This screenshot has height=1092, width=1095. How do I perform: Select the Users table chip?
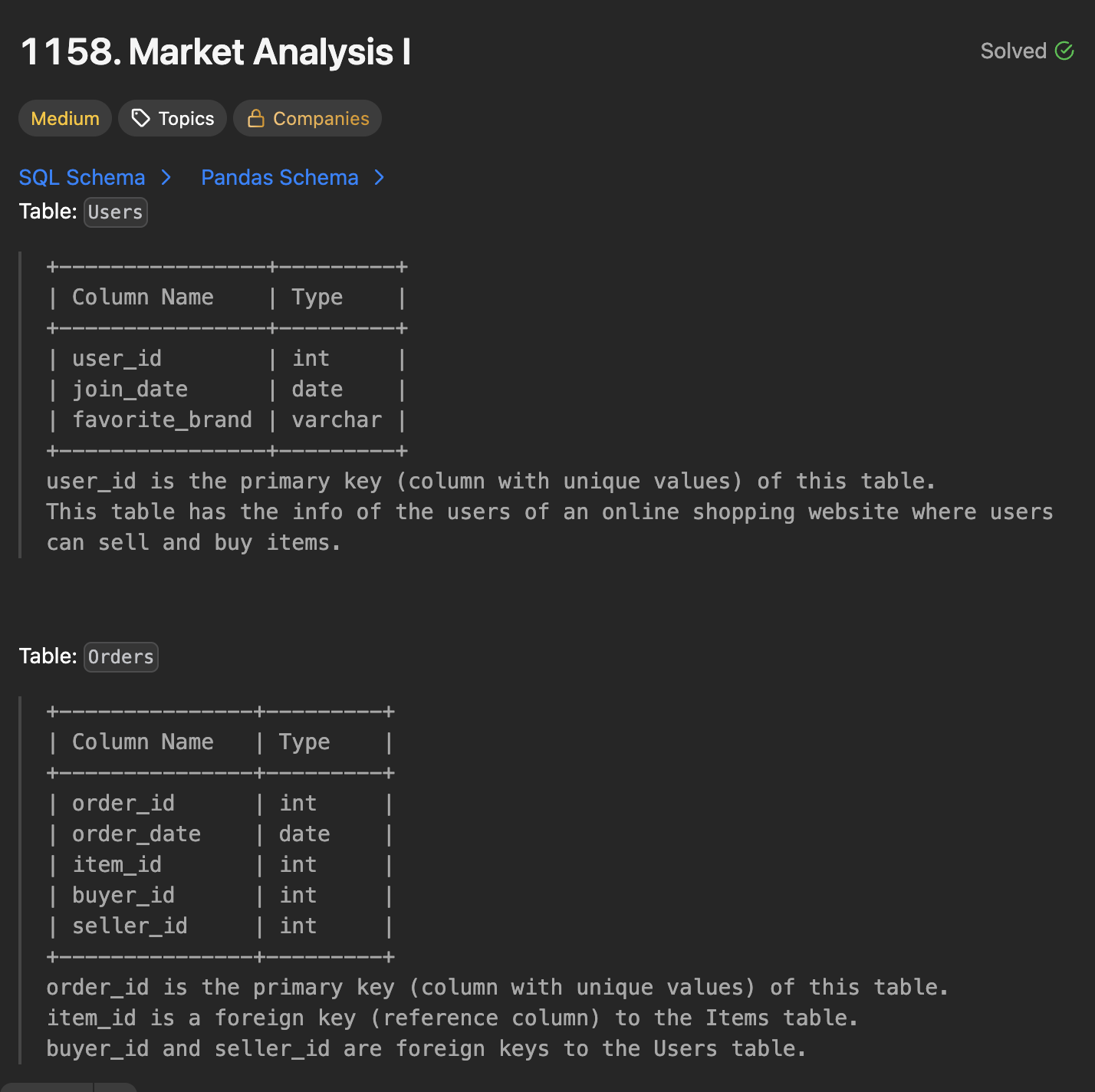click(115, 212)
